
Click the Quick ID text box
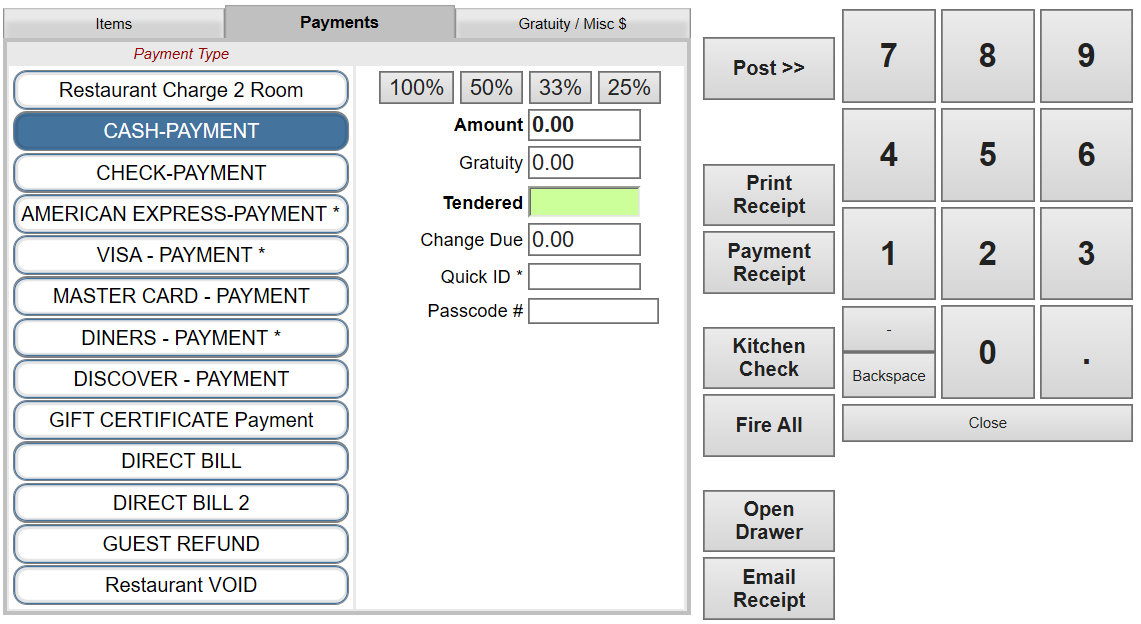[584, 277]
